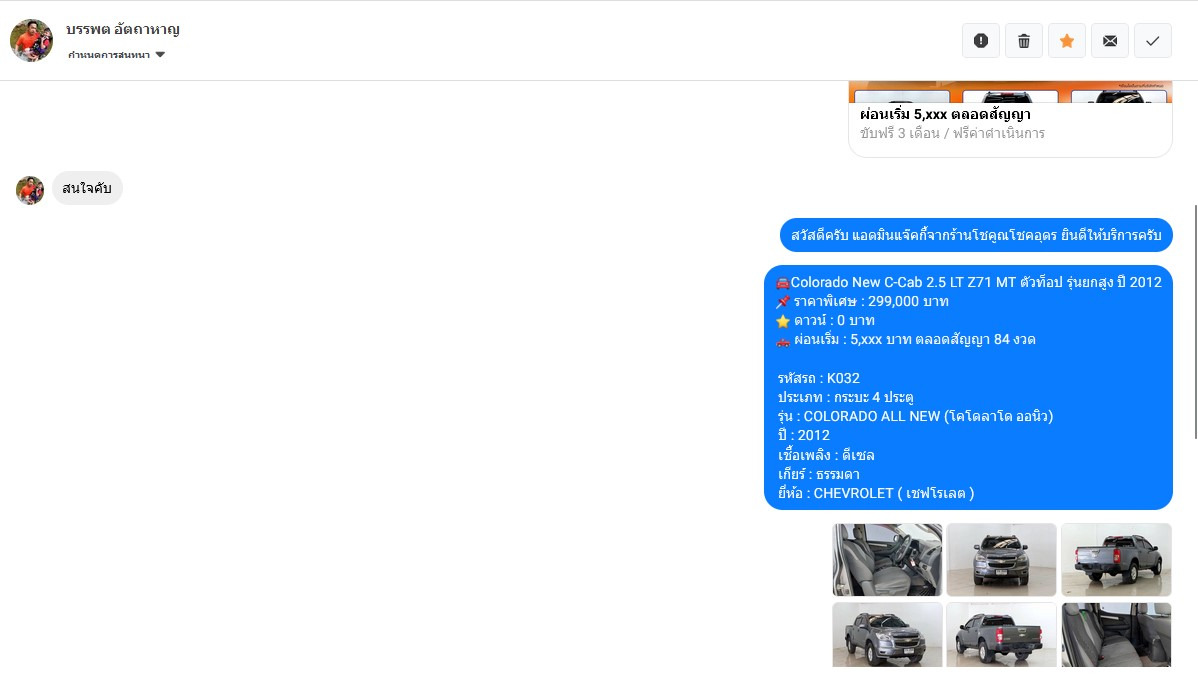1198x676 pixels.
Task: Mark conversation unread with envelope icon
Action: (1110, 40)
